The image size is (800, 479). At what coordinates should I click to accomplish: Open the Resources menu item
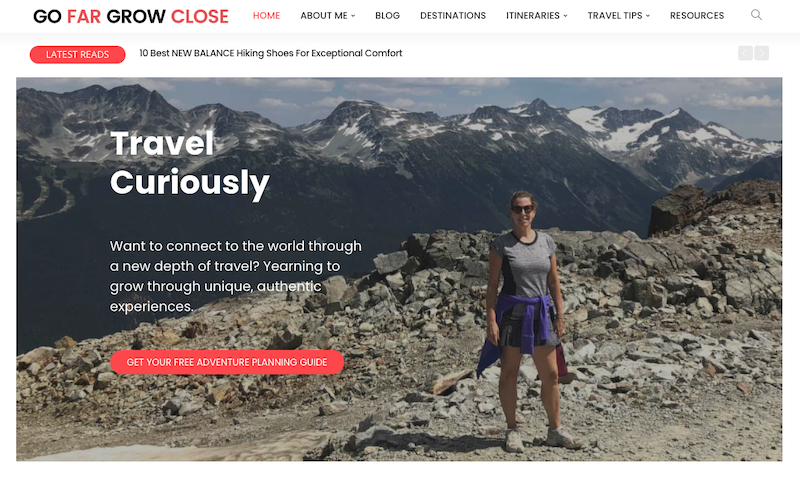[697, 16]
